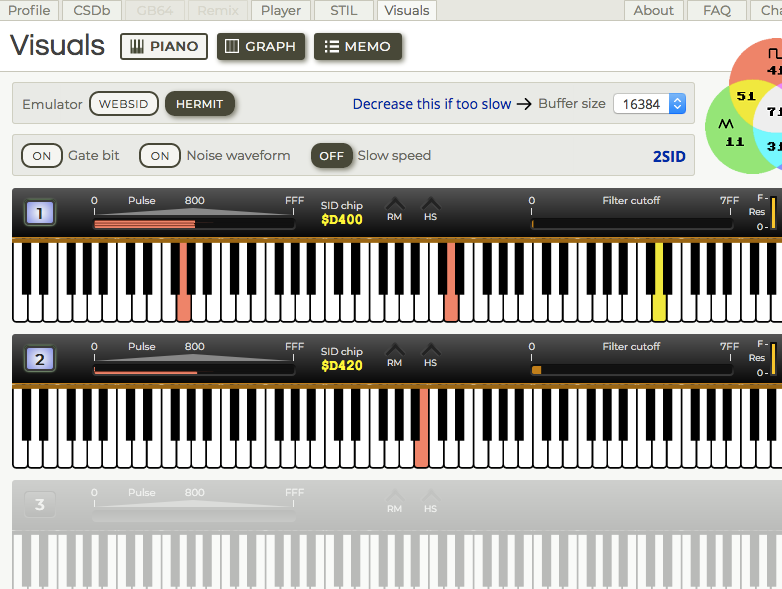The width and height of the screenshot is (782, 589).
Task: Click the $D400 SID chip address
Action: (342, 219)
